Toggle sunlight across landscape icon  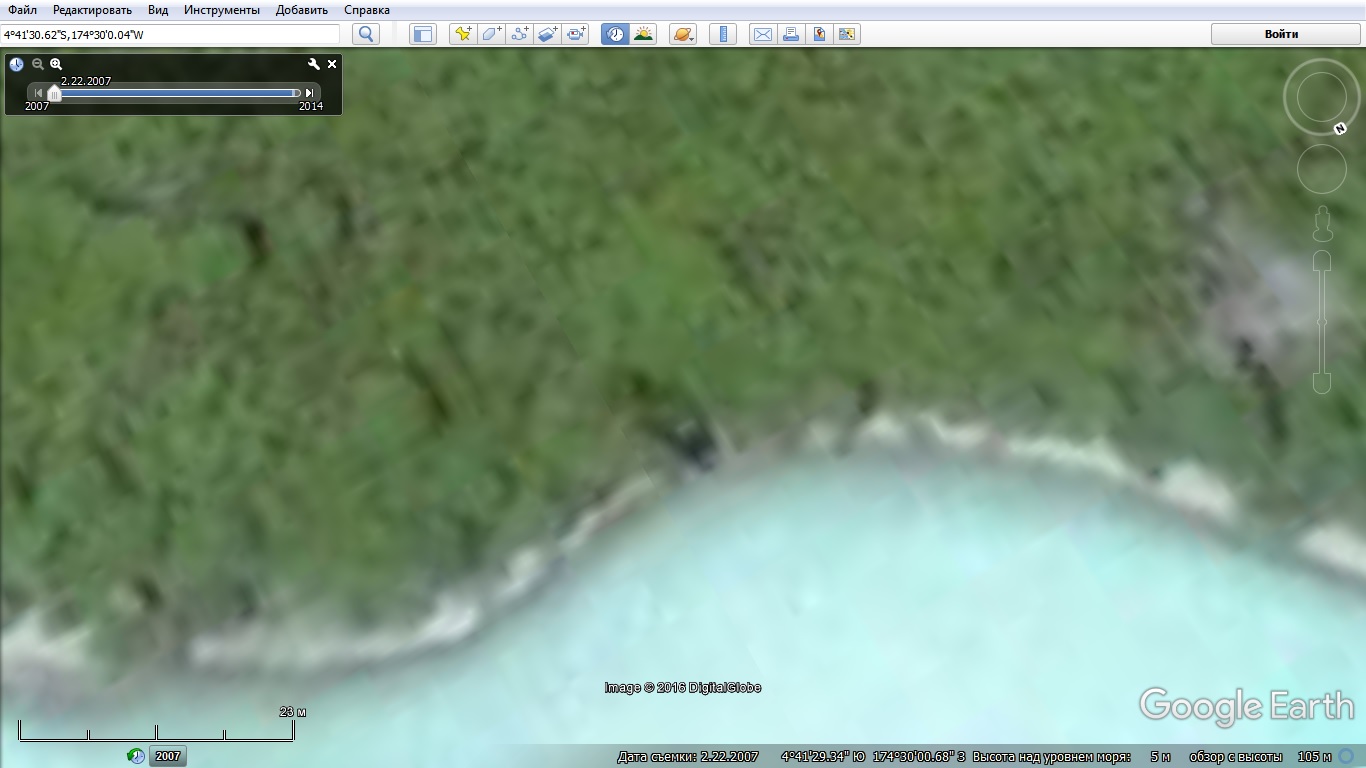tap(643, 34)
